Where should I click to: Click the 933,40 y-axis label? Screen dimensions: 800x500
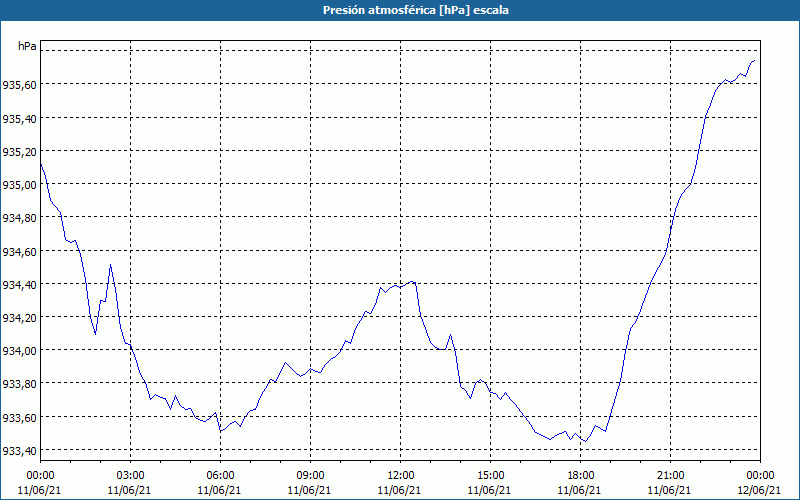19,451
